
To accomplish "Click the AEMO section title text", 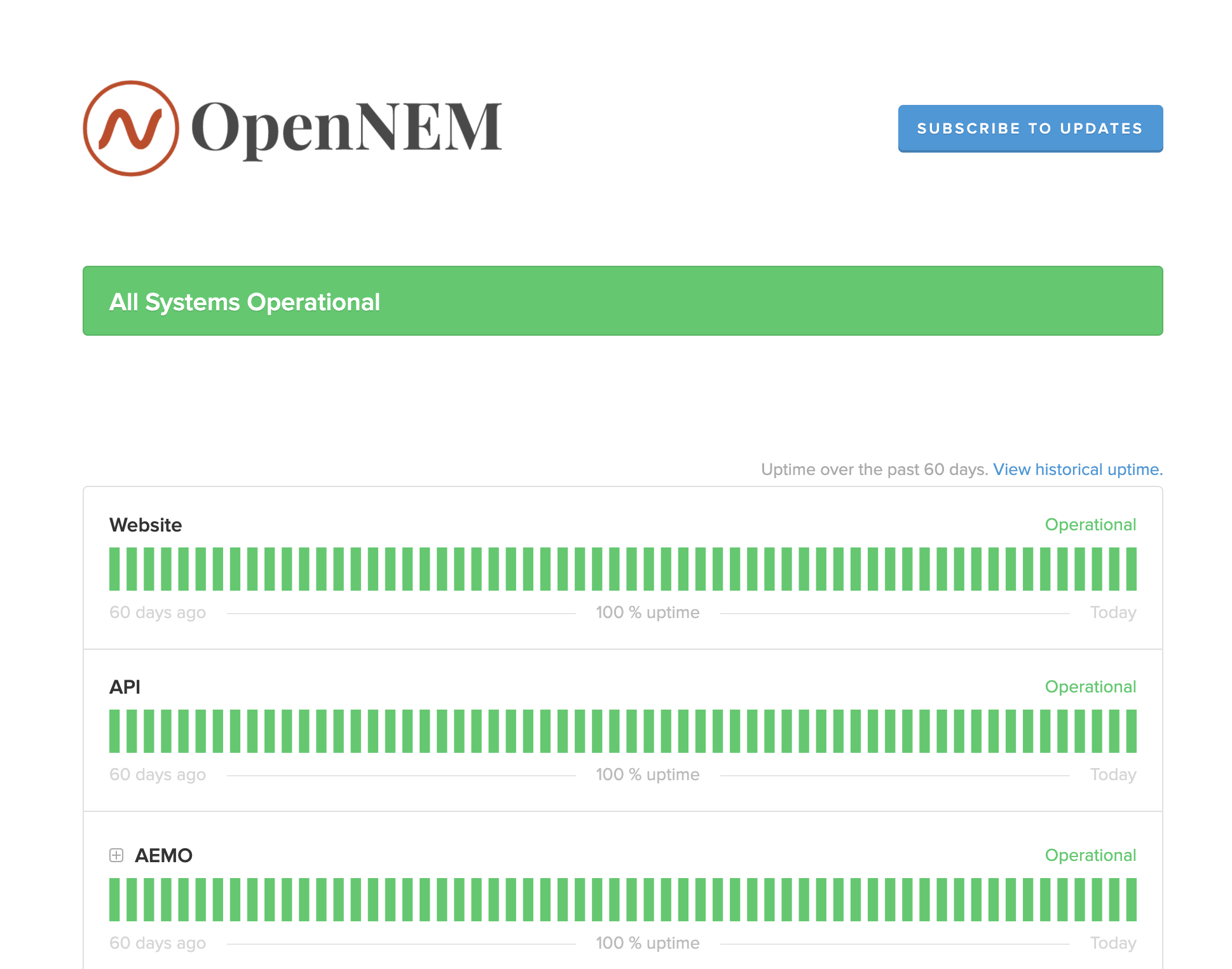I will click(x=163, y=855).
